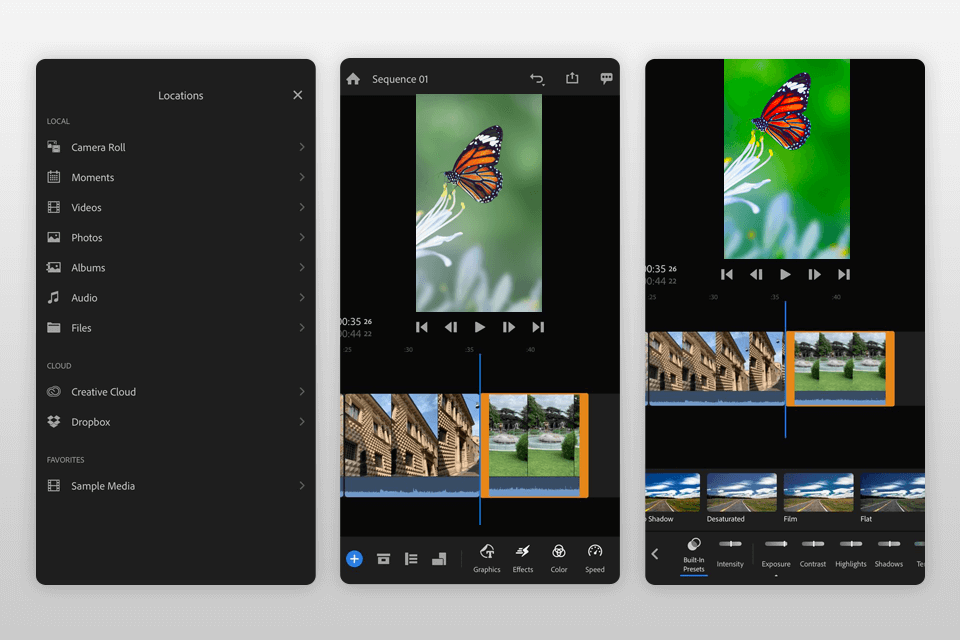Expand chevron next to Camera Roll
The width and height of the screenshot is (960, 640).
(302, 147)
